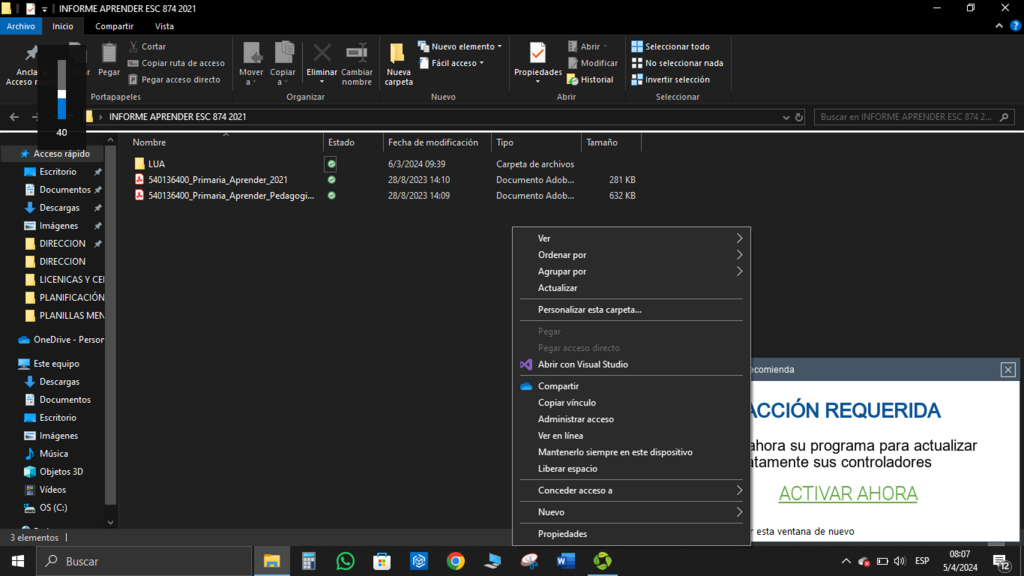Image resolution: width=1024 pixels, height=576 pixels.
Task: Open the Mover a command
Action: [251, 63]
